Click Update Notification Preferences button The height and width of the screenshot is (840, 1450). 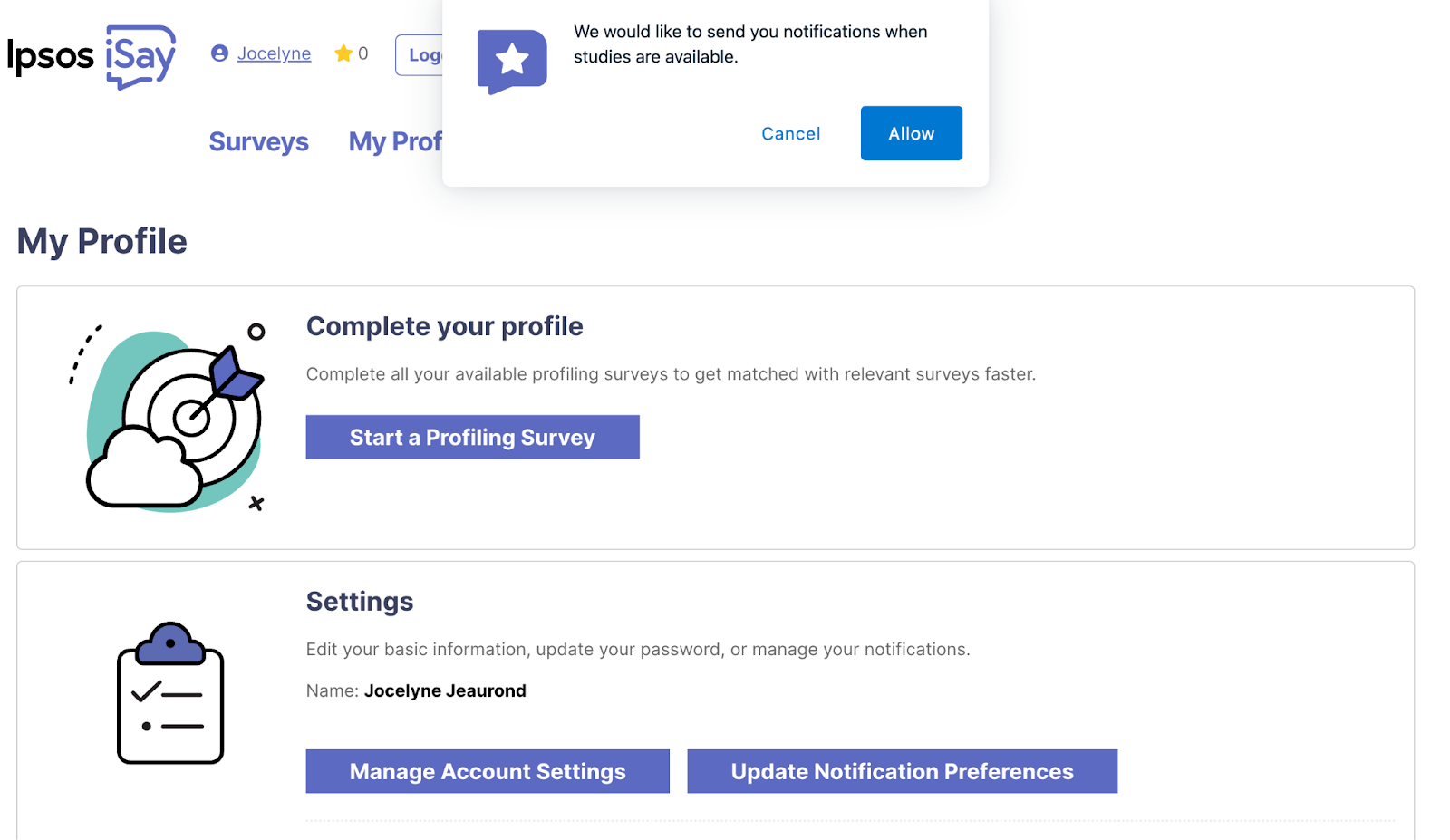pyautogui.click(x=902, y=771)
